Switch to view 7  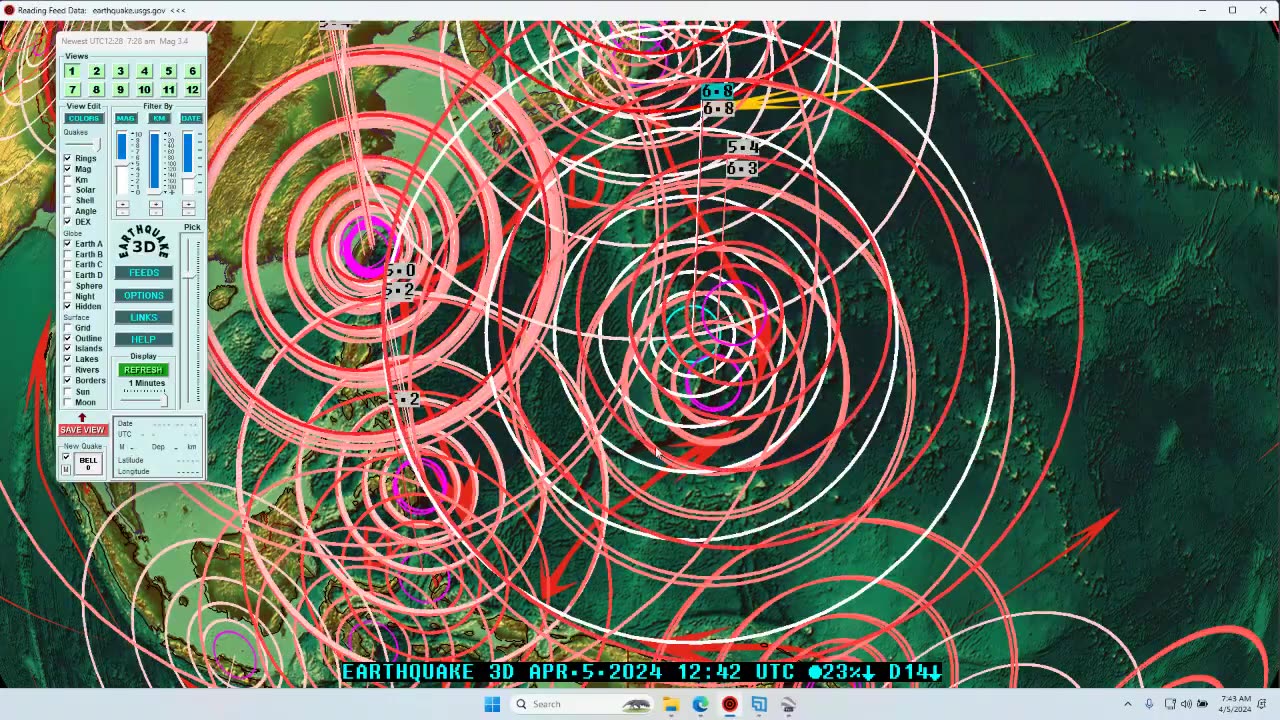click(72, 90)
